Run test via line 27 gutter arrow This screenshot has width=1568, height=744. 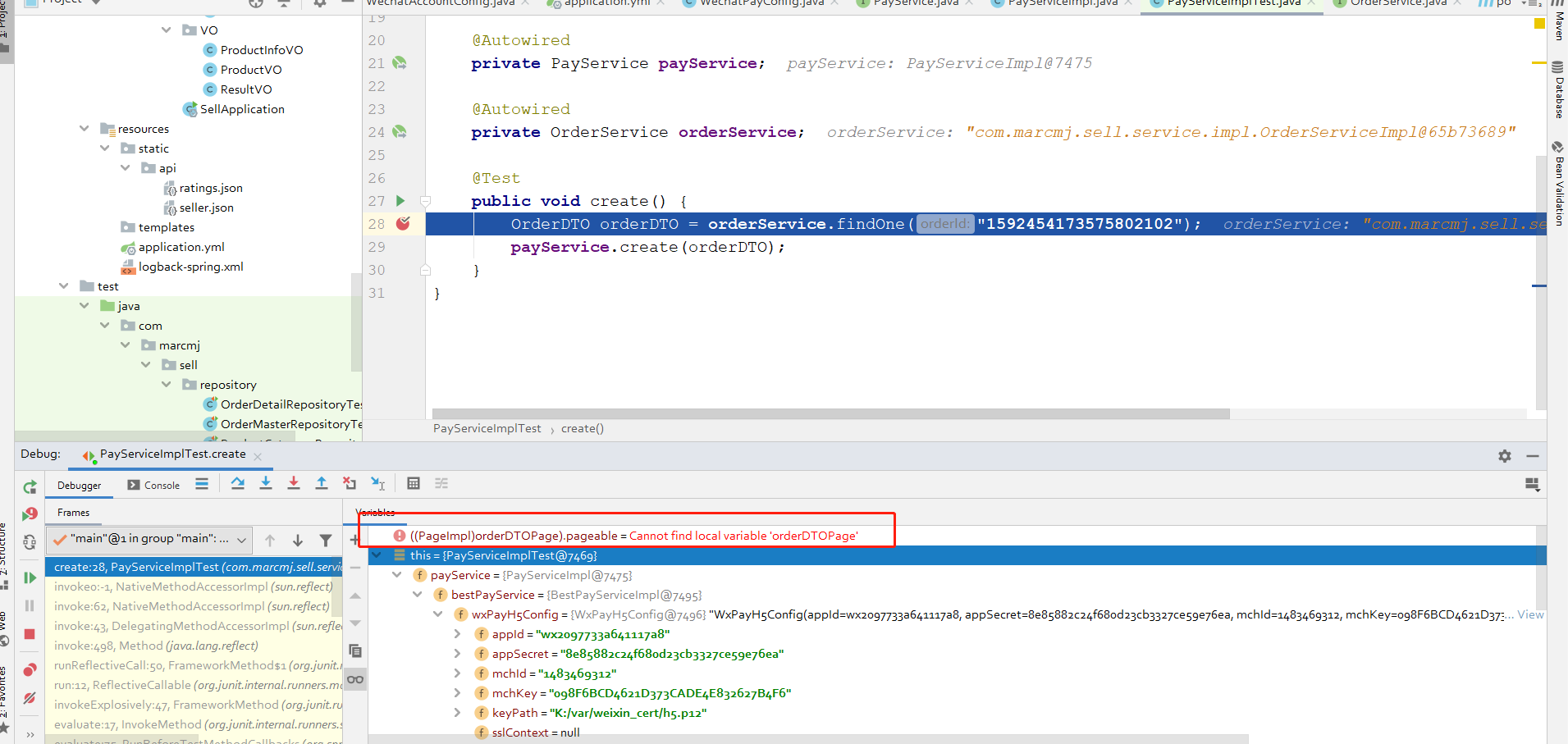pyautogui.click(x=400, y=201)
